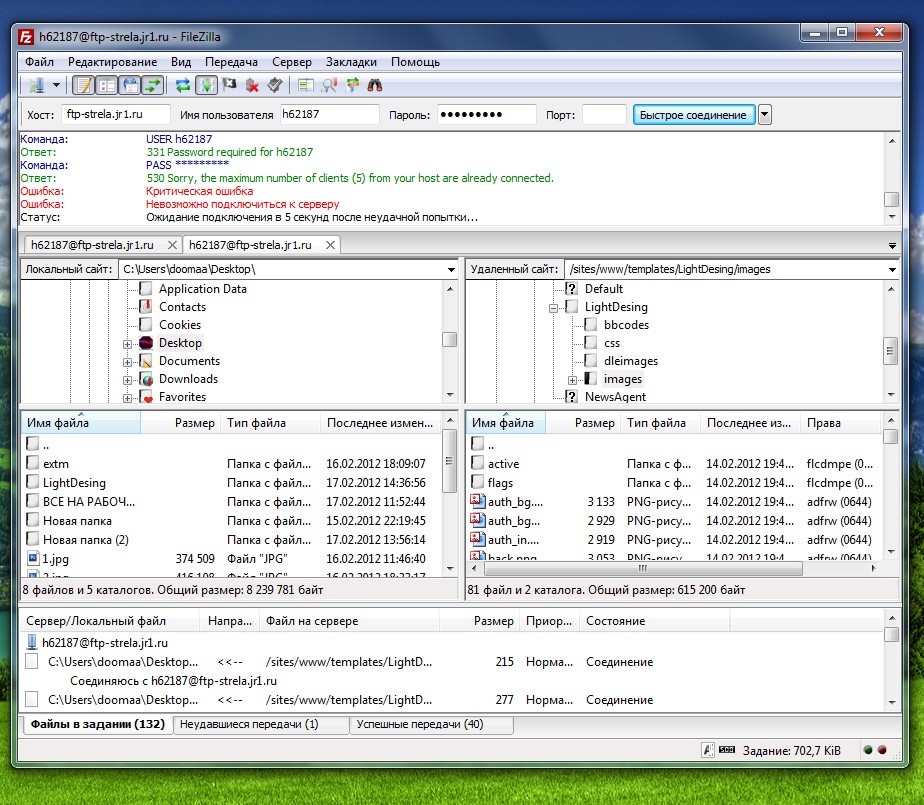Open the Удаленный сайт path dropdown
The height and width of the screenshot is (805, 924).
coord(892,269)
